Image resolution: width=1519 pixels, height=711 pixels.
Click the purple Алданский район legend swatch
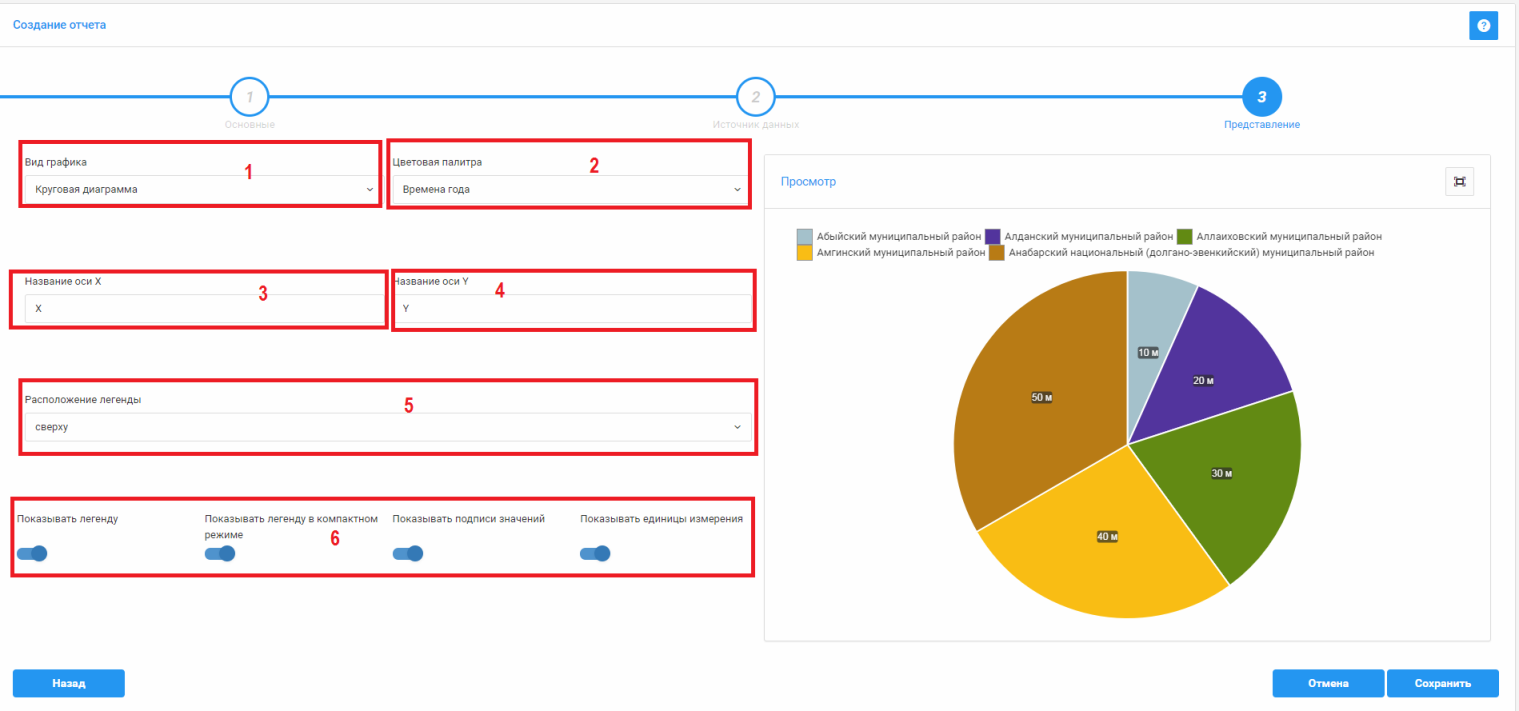(x=993, y=237)
